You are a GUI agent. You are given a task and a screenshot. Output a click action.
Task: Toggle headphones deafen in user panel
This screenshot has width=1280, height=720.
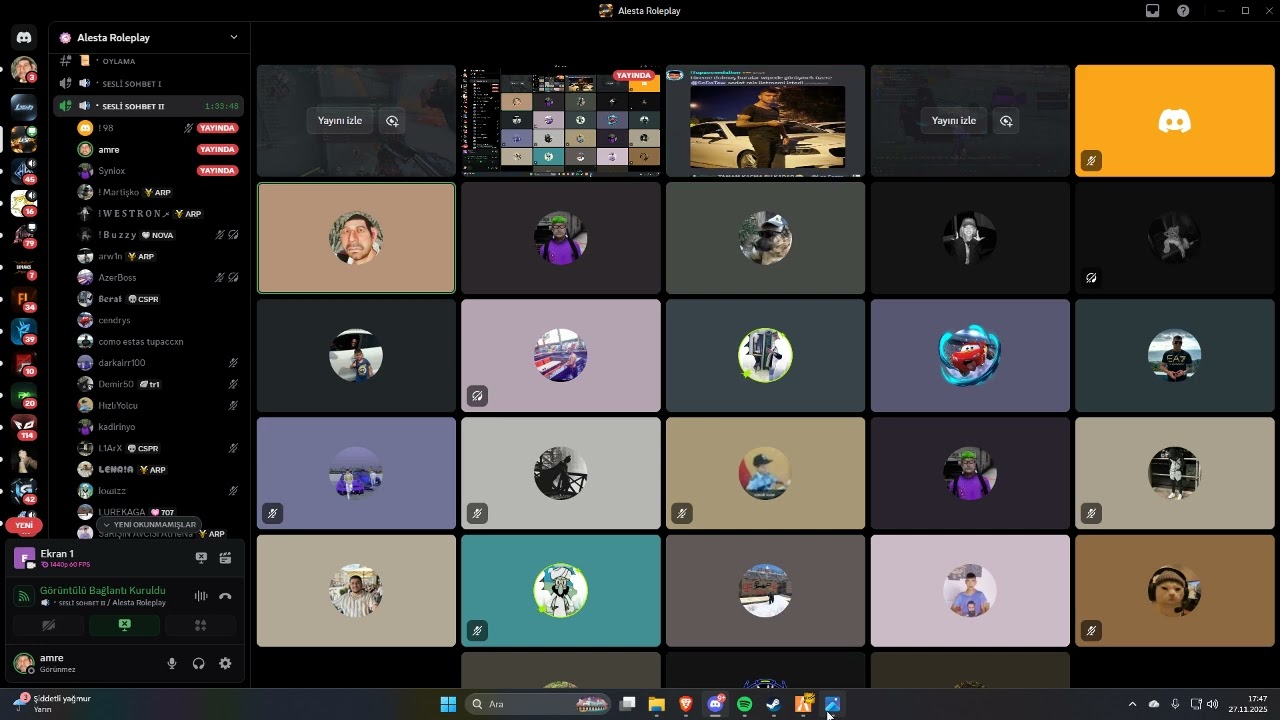tap(199, 663)
